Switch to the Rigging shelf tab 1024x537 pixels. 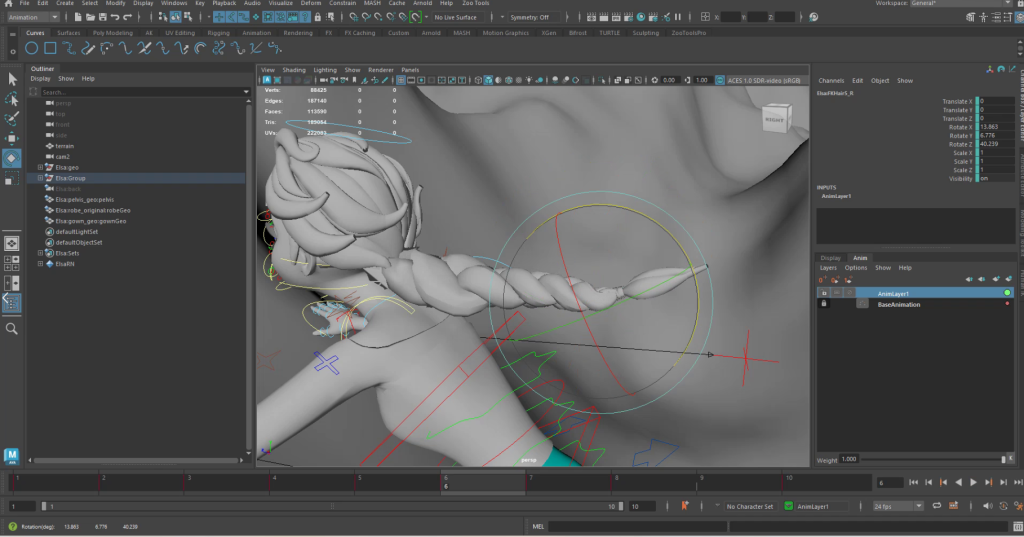[x=218, y=32]
